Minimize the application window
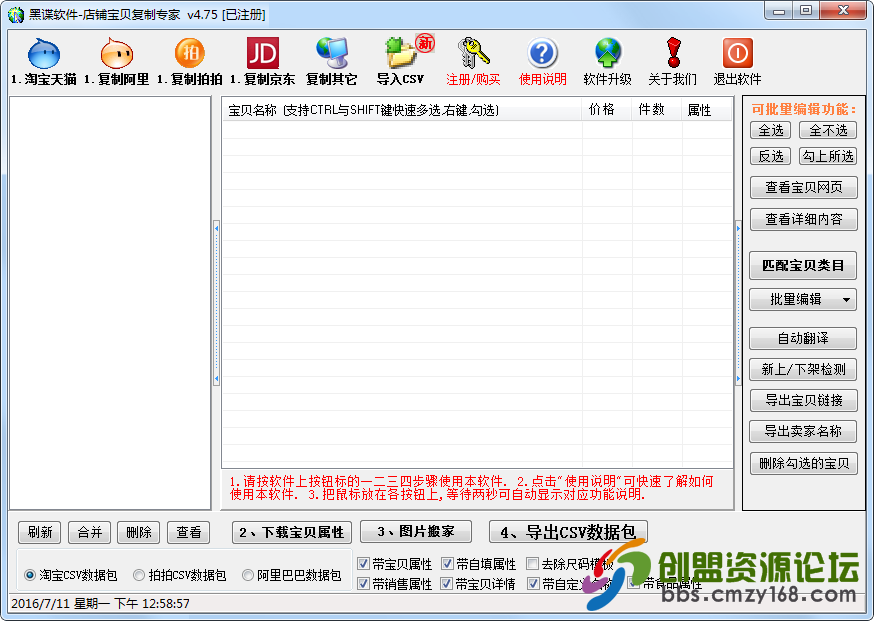The width and height of the screenshot is (874, 621). point(779,11)
